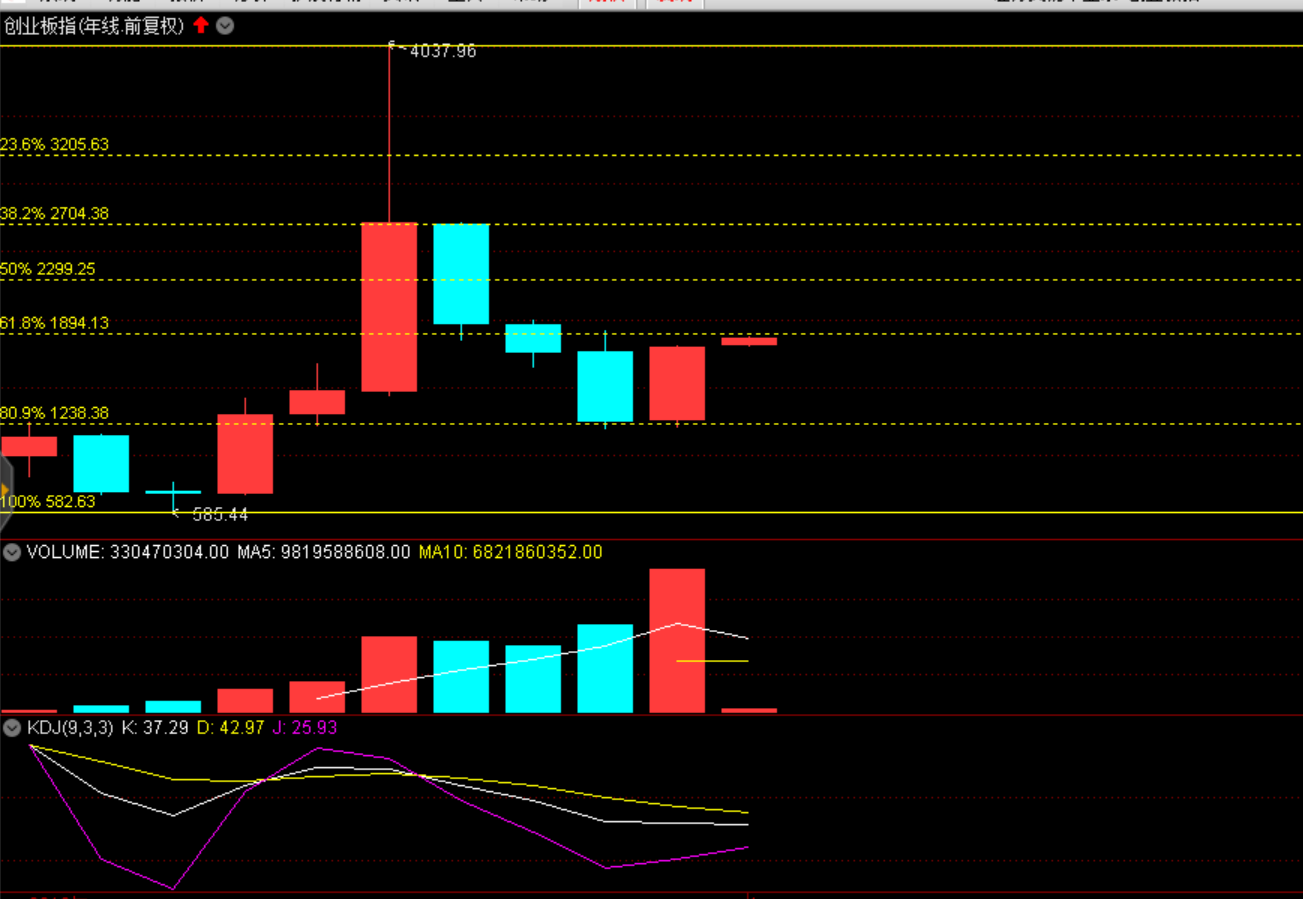1303x899 pixels.
Task: Select the 100% 582.63 Fibonacci baseline label
Action: 48,502
